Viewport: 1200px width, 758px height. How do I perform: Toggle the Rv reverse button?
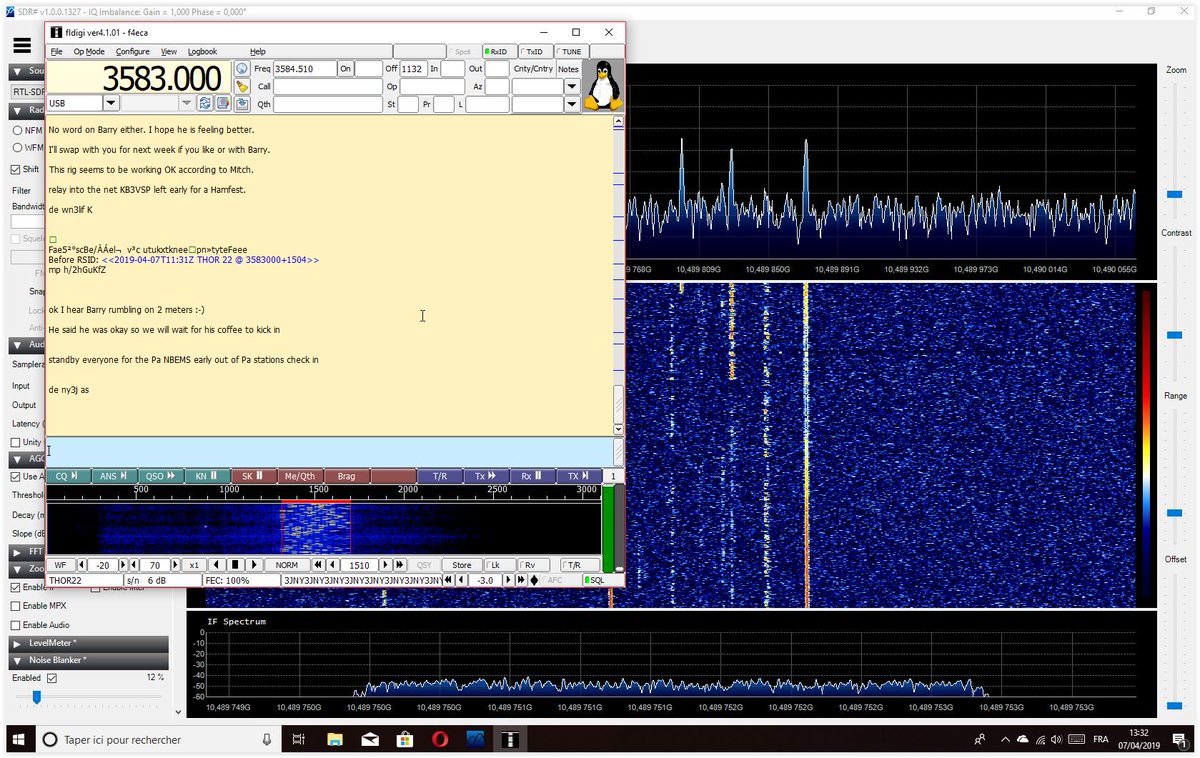click(534, 565)
